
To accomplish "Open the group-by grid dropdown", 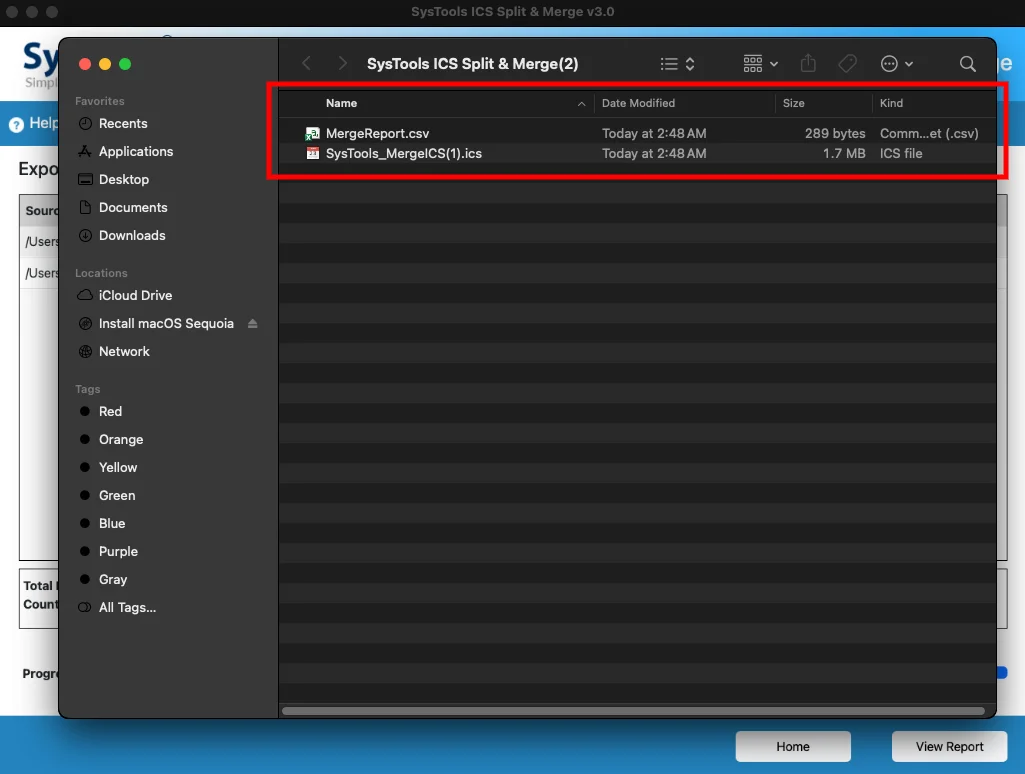I will tap(760, 63).
